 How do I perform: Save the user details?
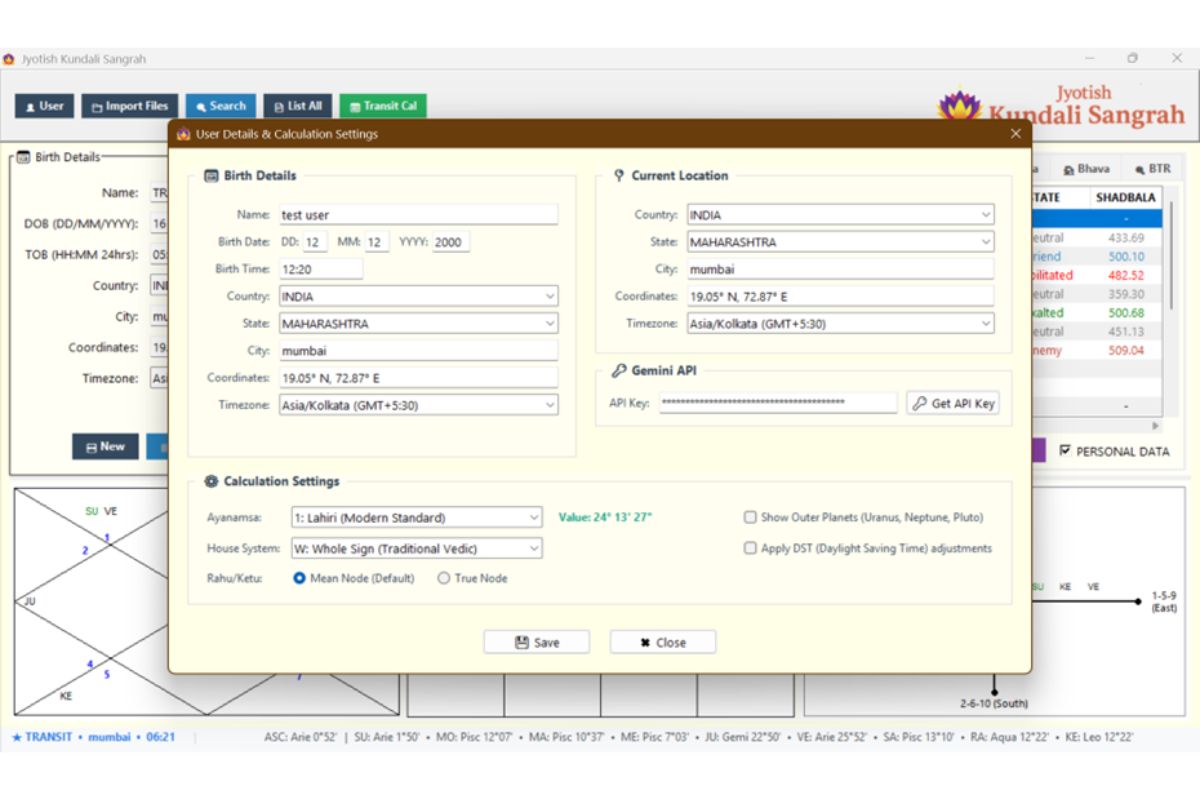tap(537, 642)
